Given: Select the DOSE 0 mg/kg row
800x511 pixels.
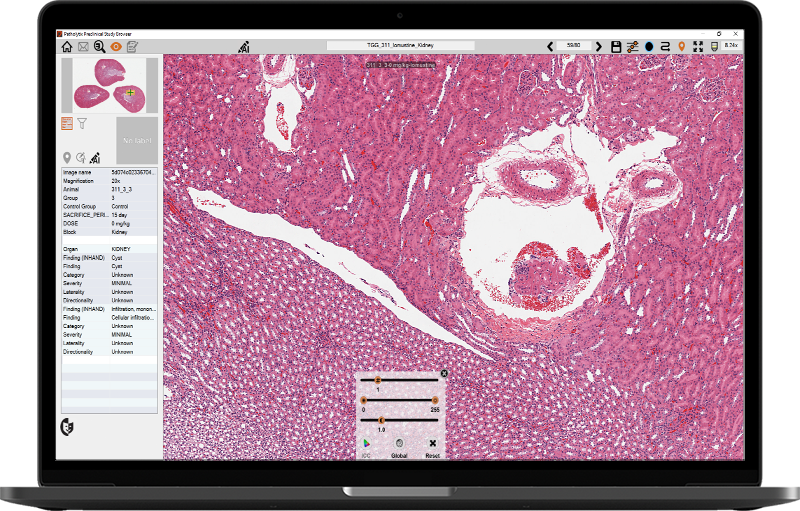Looking at the screenshot, I should click(x=110, y=223).
